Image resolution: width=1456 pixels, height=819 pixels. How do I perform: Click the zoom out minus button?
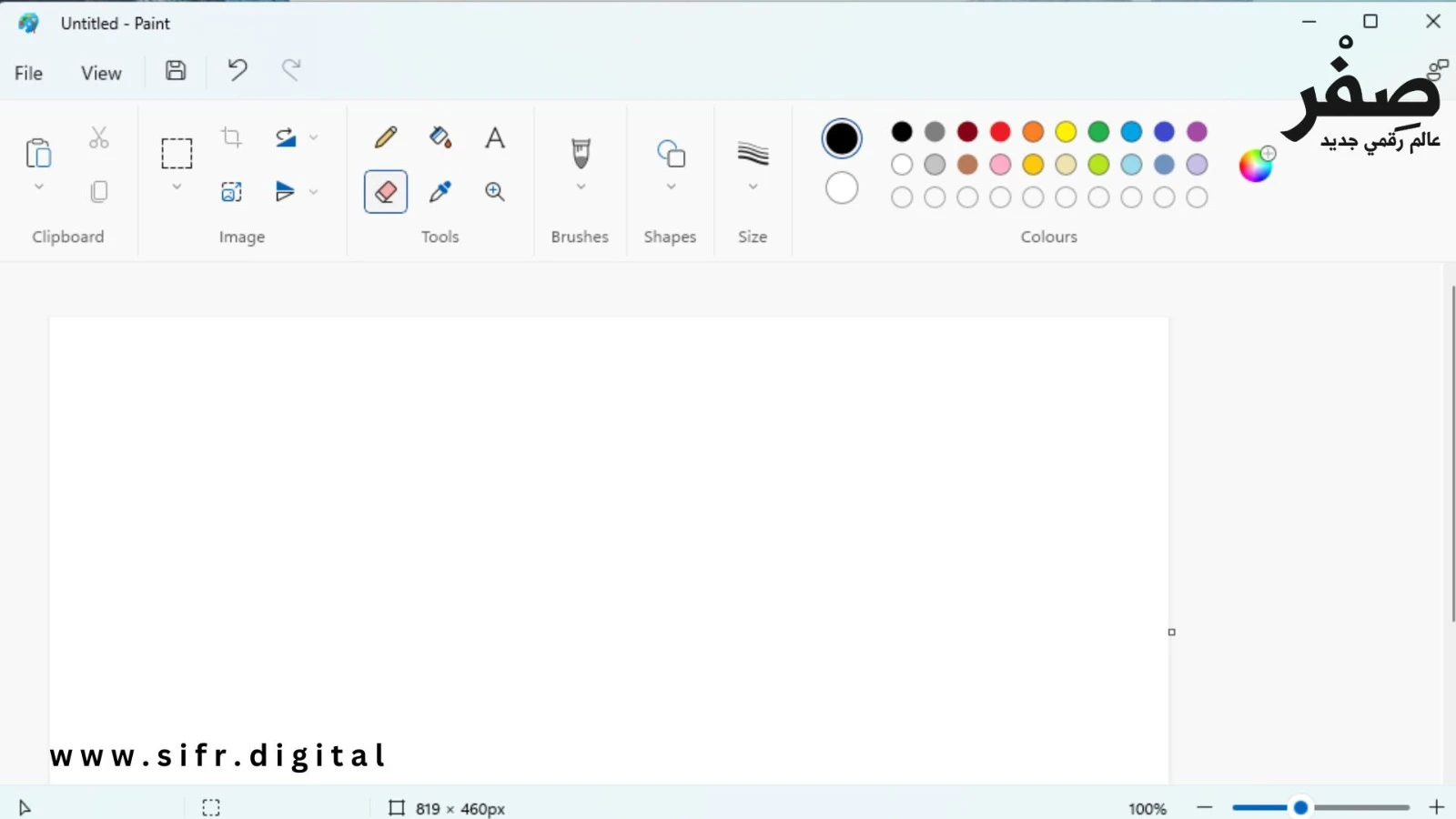point(1205,807)
